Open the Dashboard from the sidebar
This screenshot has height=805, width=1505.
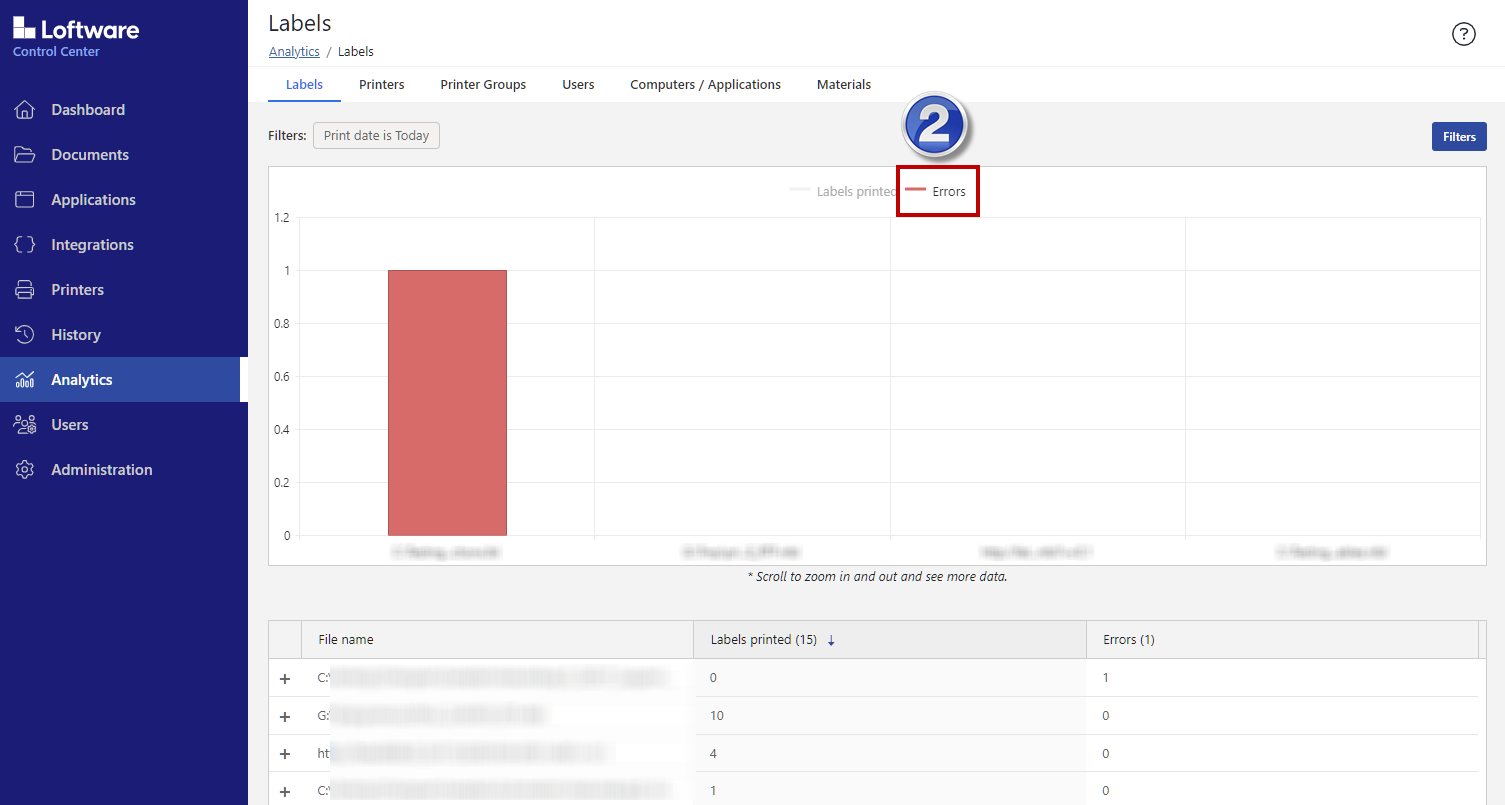point(88,109)
